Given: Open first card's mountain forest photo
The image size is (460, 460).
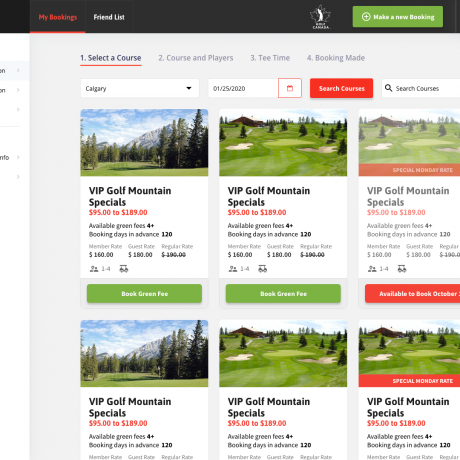Looking at the screenshot, I should point(144,143).
